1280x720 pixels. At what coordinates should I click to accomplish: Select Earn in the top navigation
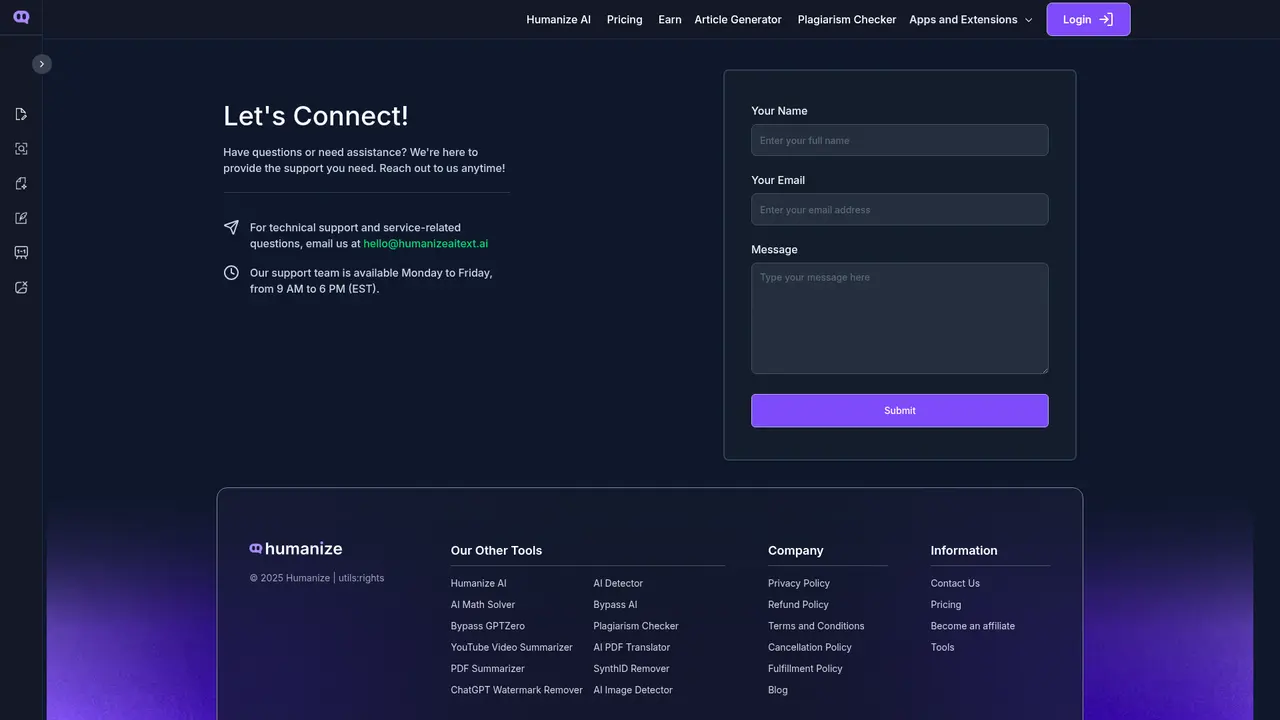point(670,19)
